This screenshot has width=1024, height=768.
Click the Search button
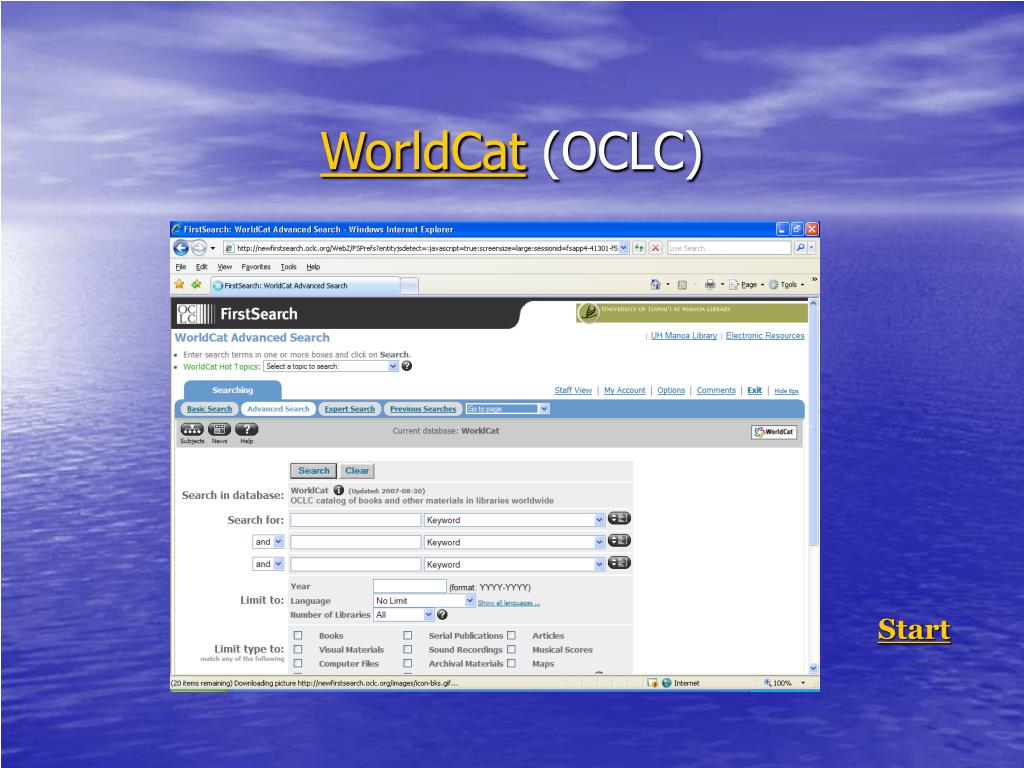point(313,470)
